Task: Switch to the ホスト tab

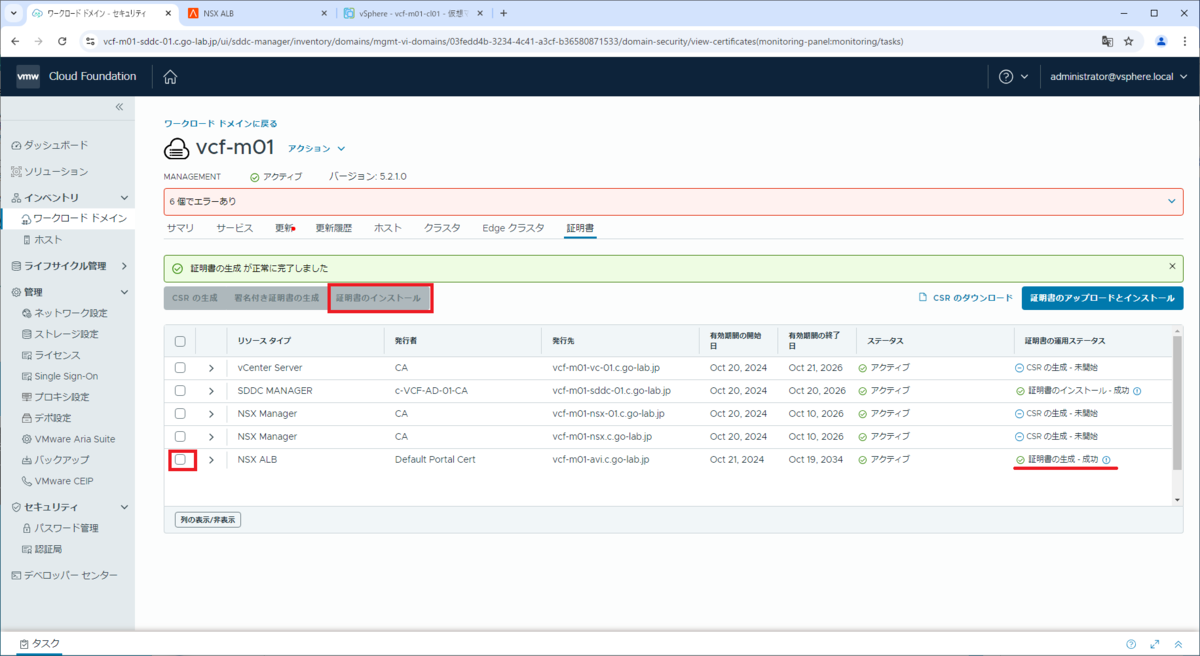Action: (x=388, y=228)
